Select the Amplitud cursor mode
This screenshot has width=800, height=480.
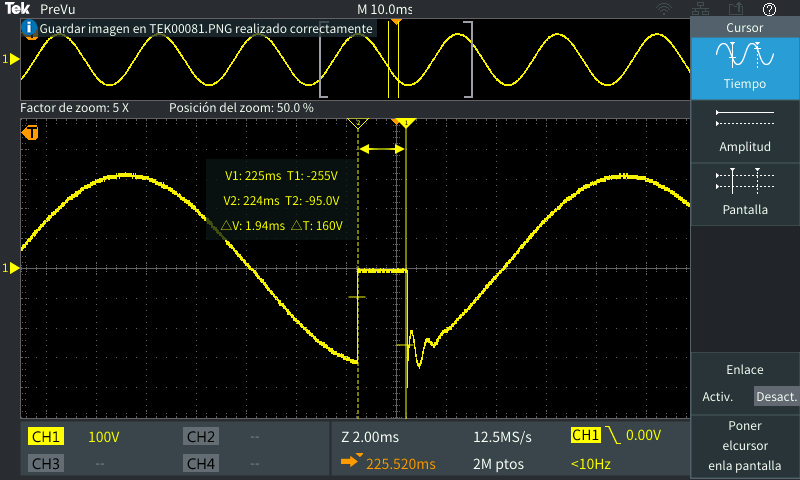(x=745, y=132)
